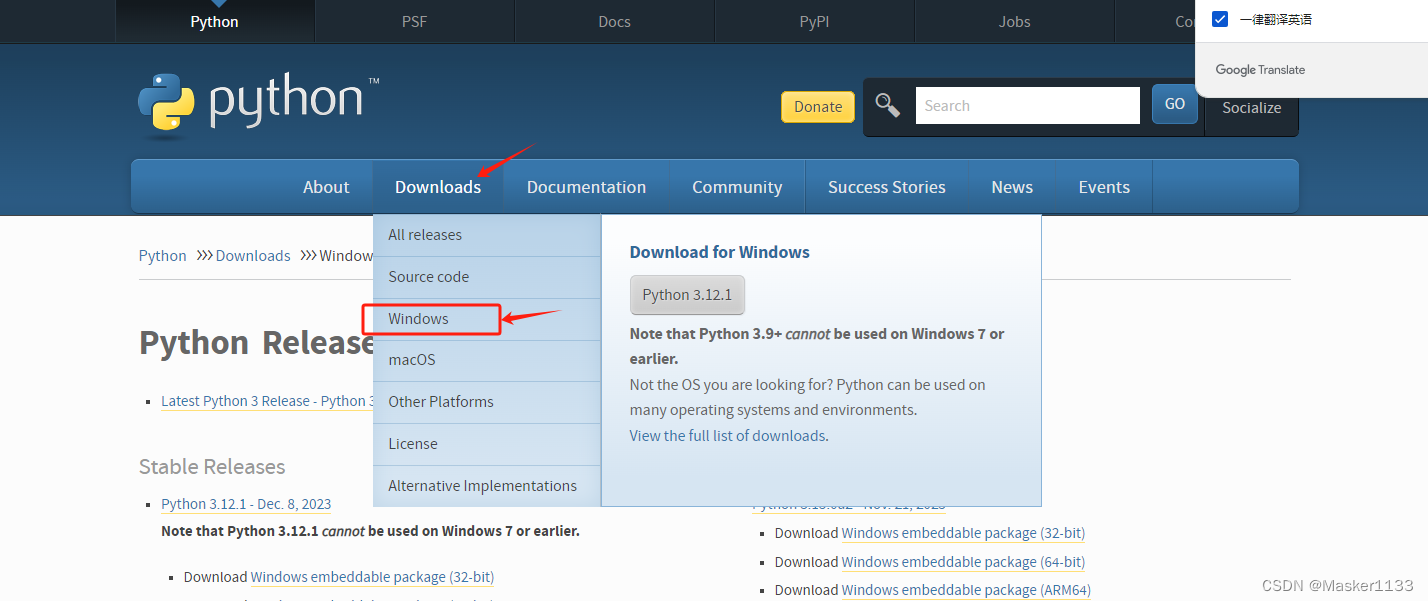Open the Socialize menu

1251,108
